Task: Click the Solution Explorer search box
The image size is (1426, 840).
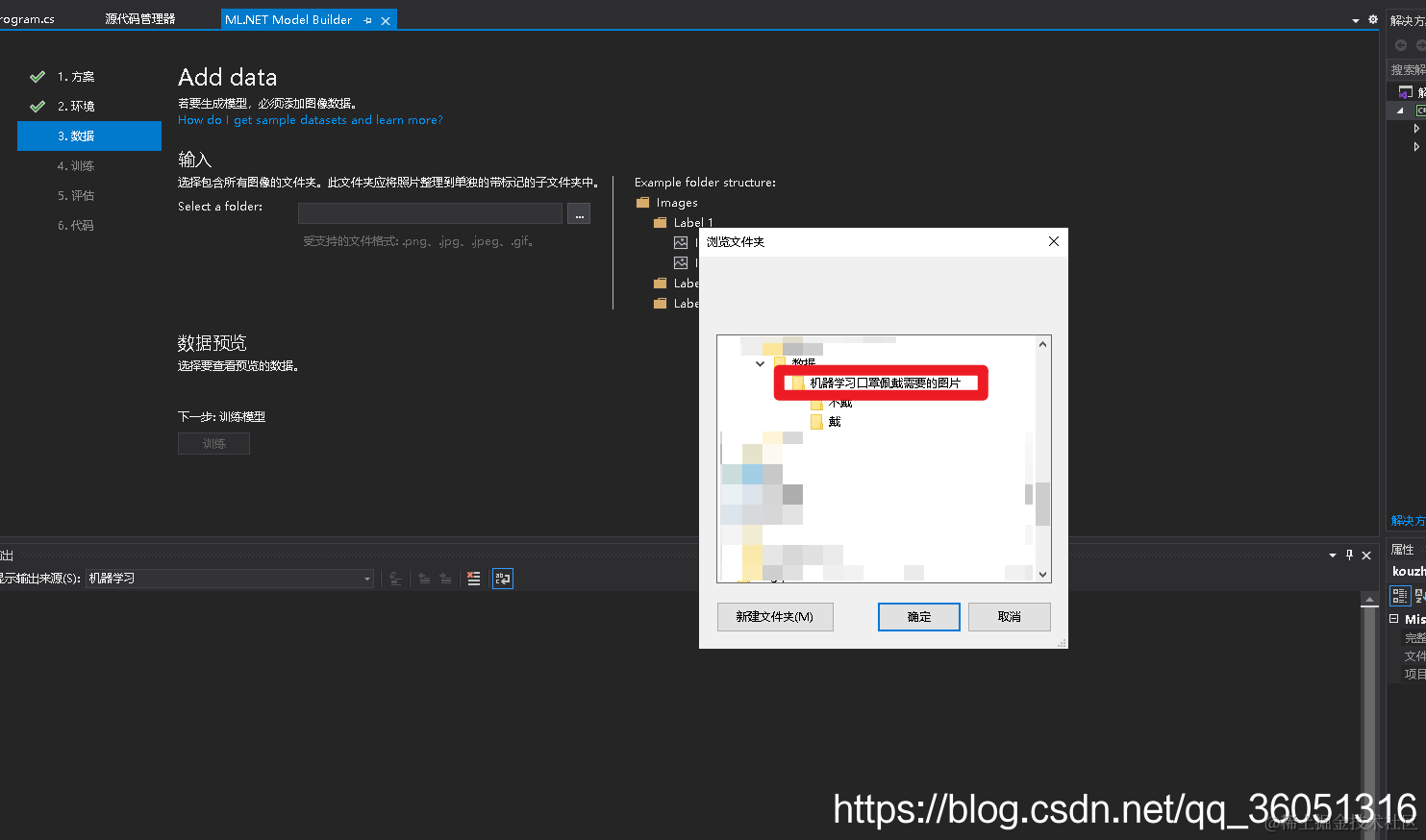Action: tap(1408, 70)
